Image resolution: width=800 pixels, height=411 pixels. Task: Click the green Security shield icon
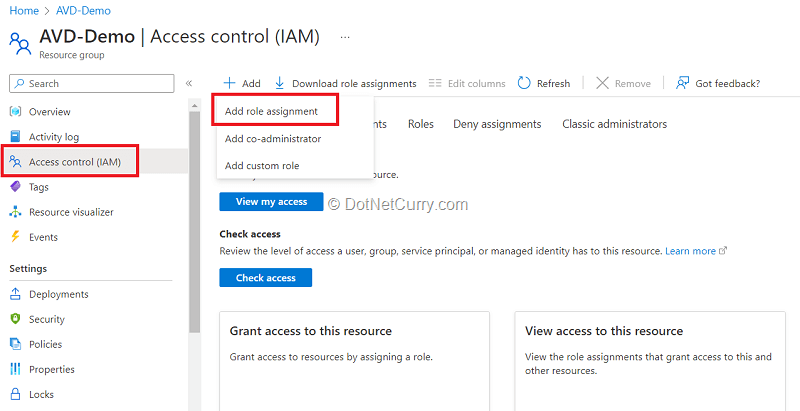(16, 319)
